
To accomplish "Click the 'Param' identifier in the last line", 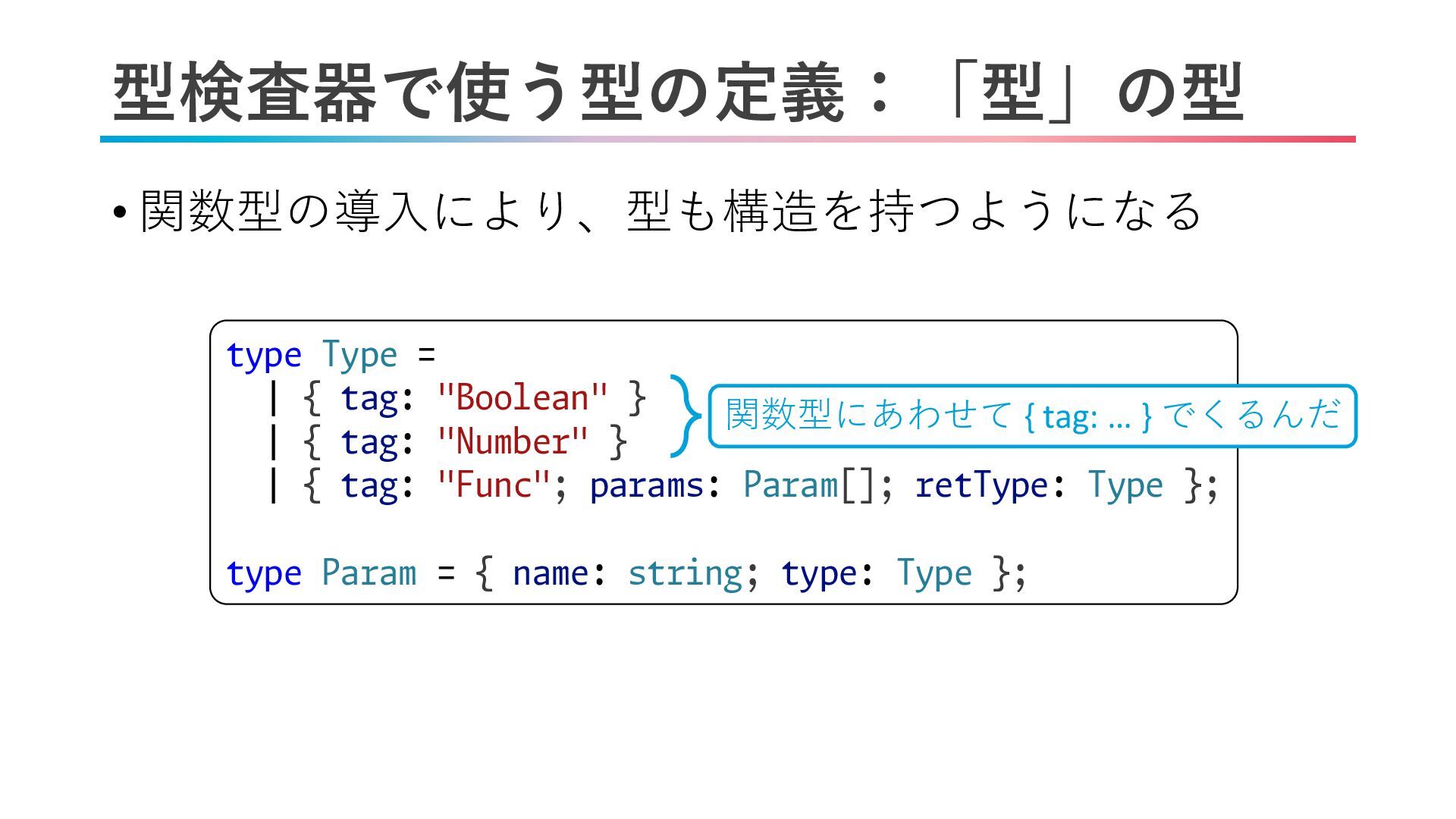I will [x=369, y=573].
